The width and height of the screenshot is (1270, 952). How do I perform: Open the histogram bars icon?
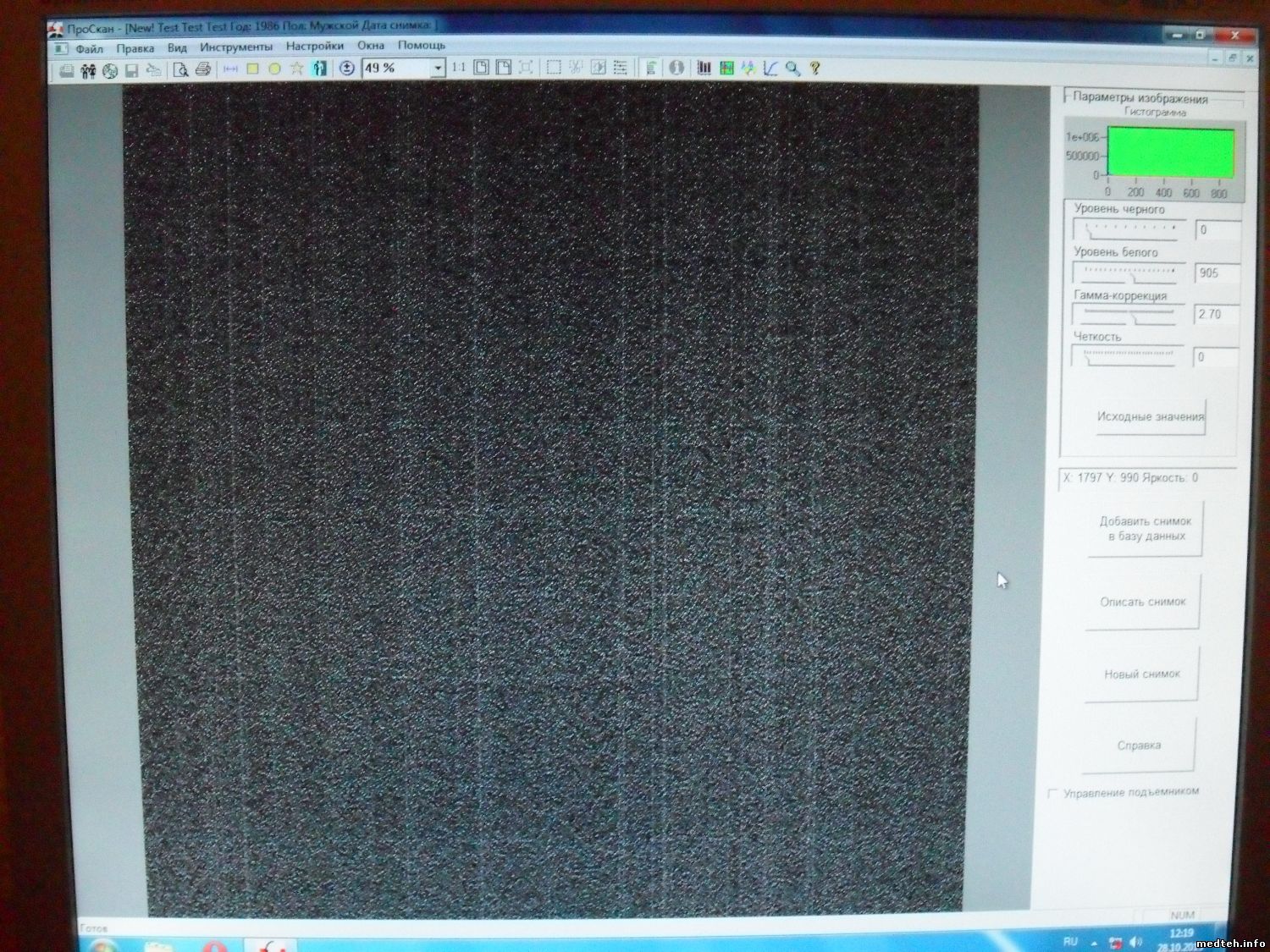[x=704, y=68]
